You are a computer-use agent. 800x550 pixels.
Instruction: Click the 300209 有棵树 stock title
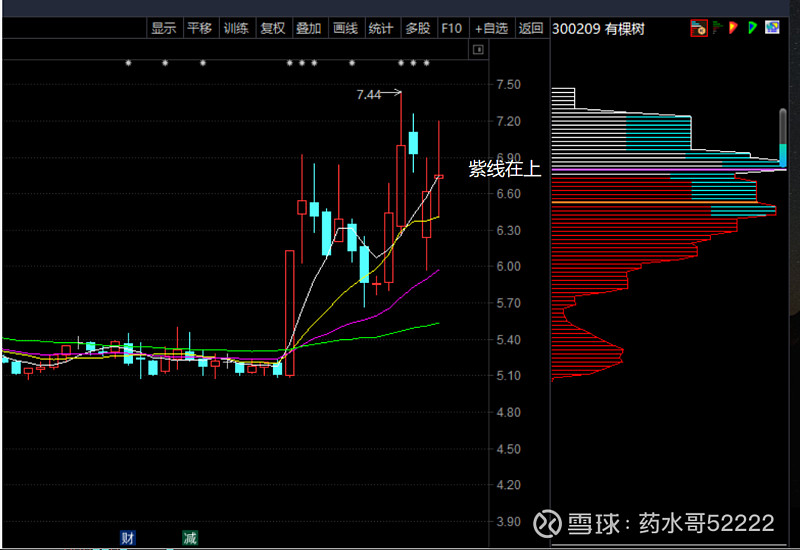pyautogui.click(x=598, y=29)
